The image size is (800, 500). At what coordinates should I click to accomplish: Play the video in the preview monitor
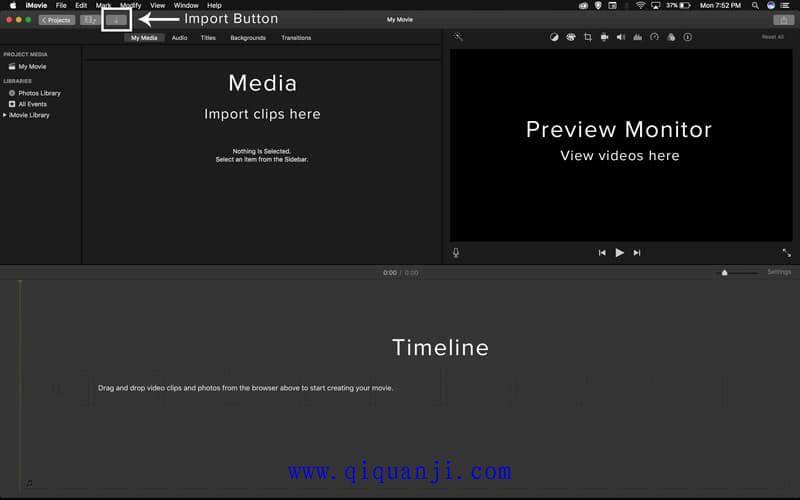(619, 253)
